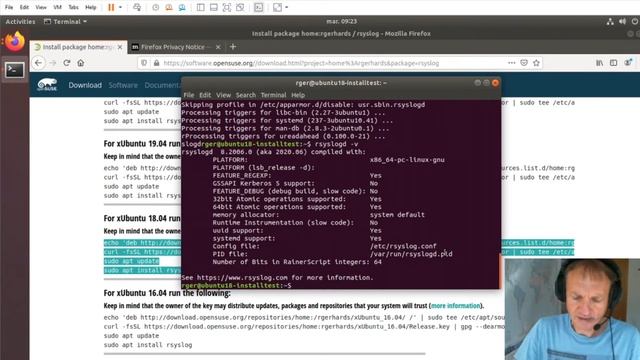This screenshot has height=360, width=640.
Task: Expand the stretch guest dropdown arrow
Action: [x=287, y=7]
